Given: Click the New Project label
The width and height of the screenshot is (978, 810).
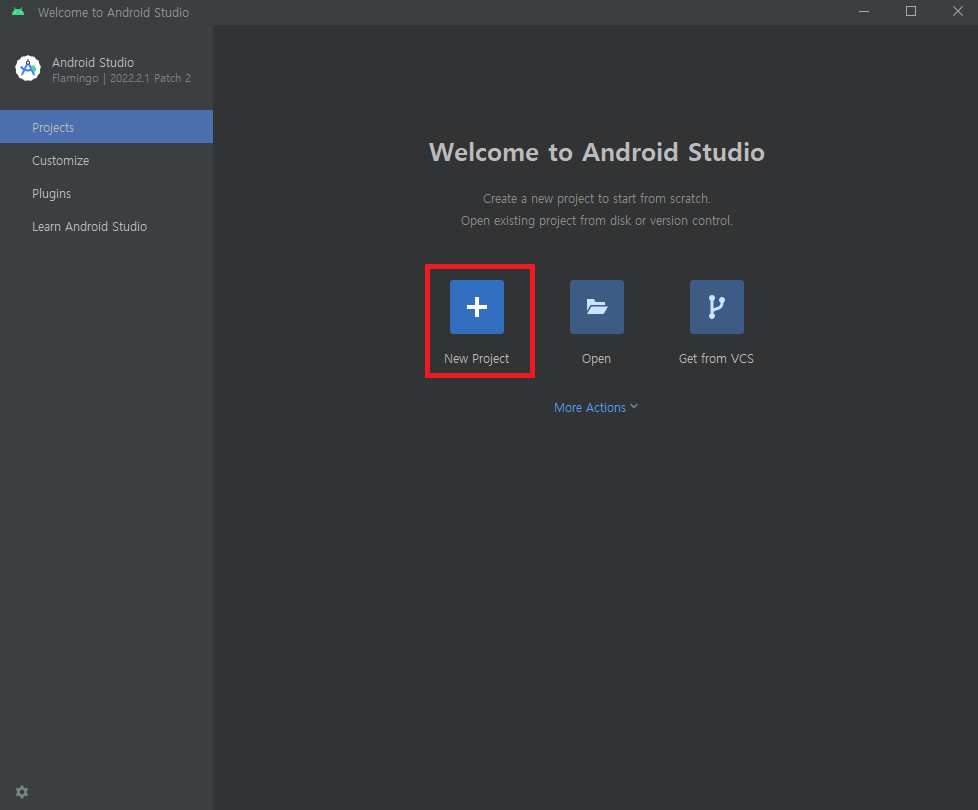Looking at the screenshot, I should pyautogui.click(x=477, y=359).
